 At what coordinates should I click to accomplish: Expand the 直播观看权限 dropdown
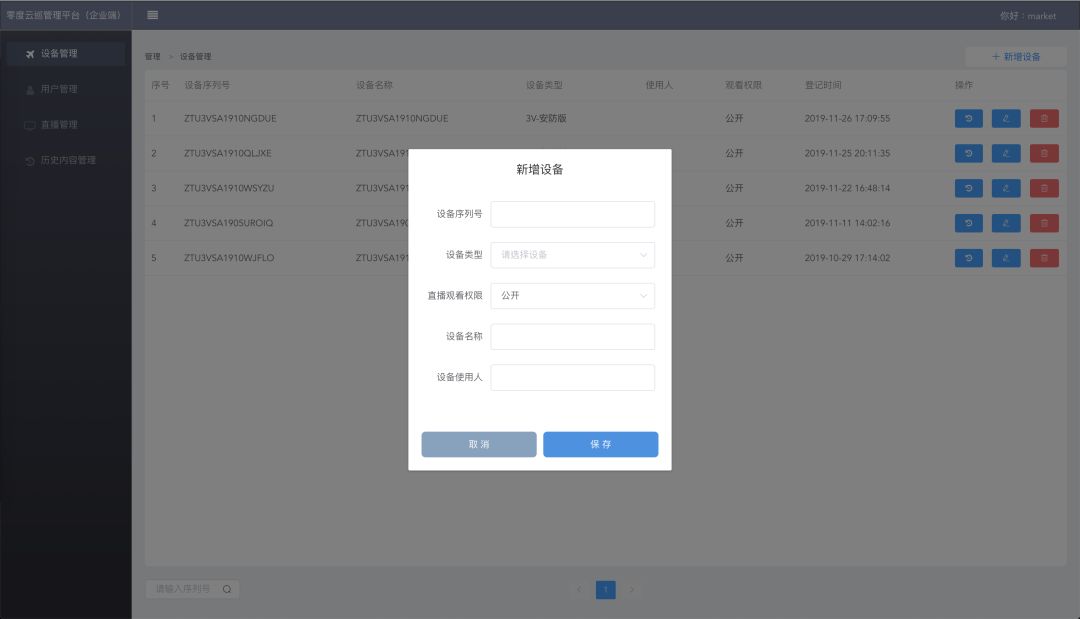pyautogui.click(x=572, y=296)
